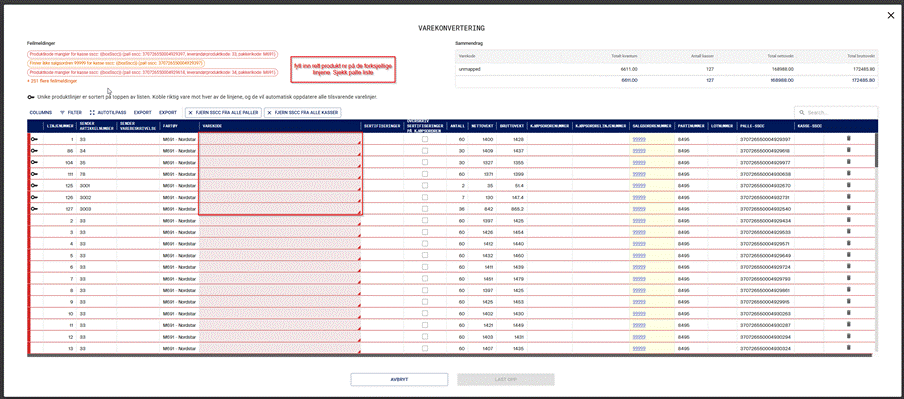Click the Avbryt button
904x399 pixels.
pos(399,379)
